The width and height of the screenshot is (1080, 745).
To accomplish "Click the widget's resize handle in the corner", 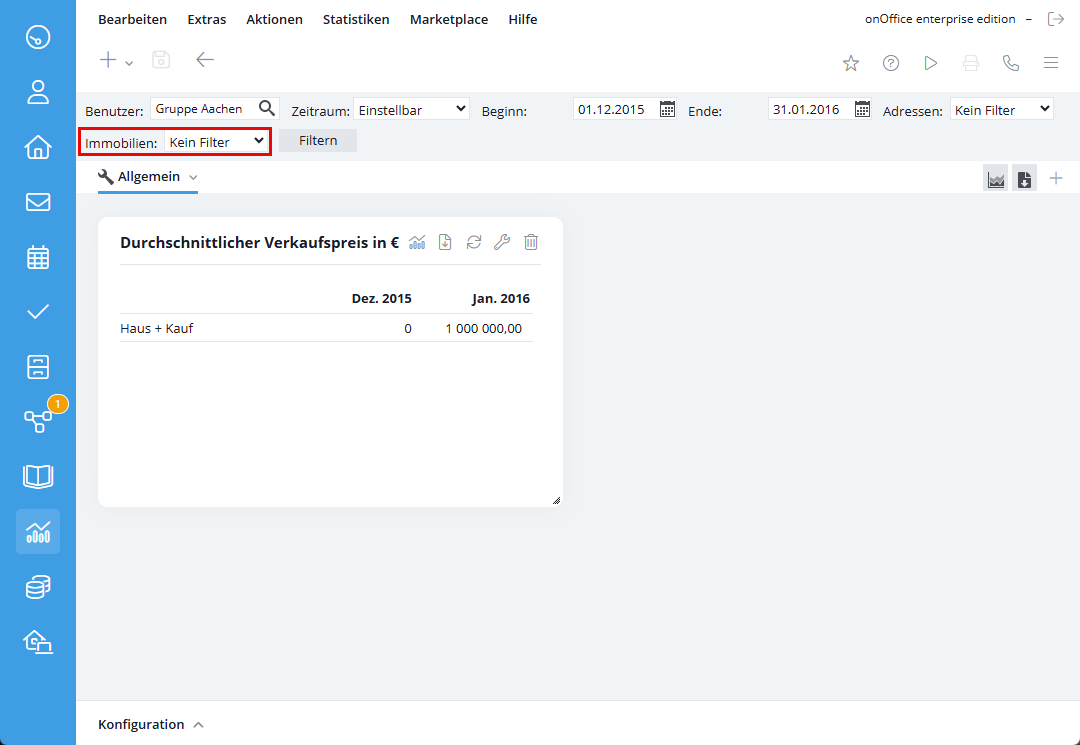I will coord(556,500).
